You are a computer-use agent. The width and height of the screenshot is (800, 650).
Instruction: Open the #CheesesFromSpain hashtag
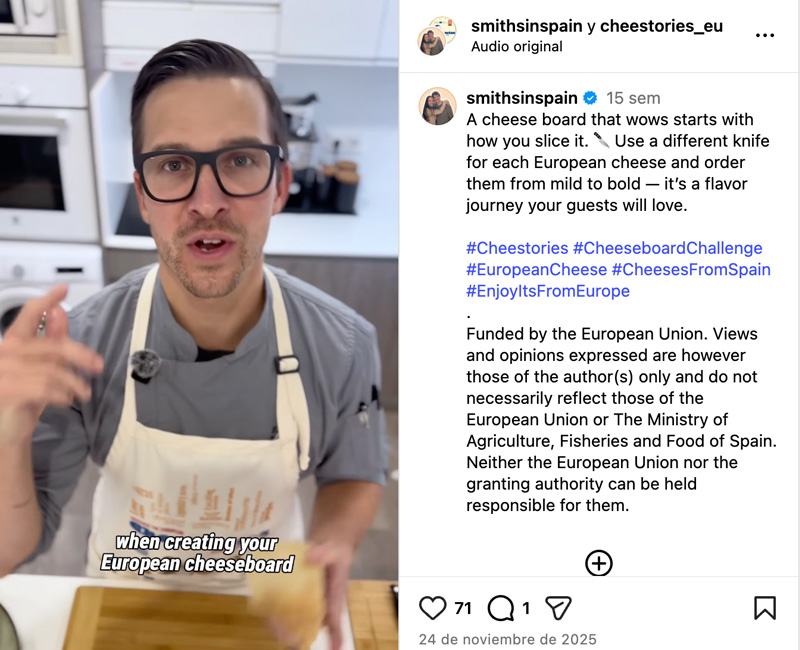pos(691,269)
